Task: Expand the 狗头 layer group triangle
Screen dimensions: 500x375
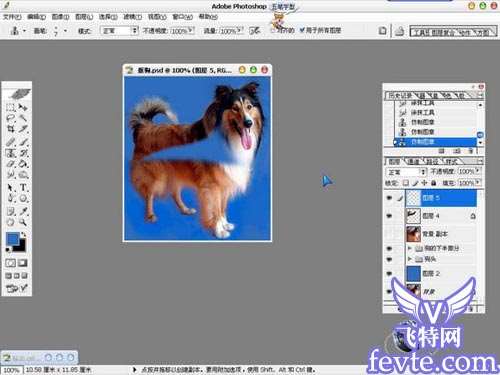Action: (410, 259)
